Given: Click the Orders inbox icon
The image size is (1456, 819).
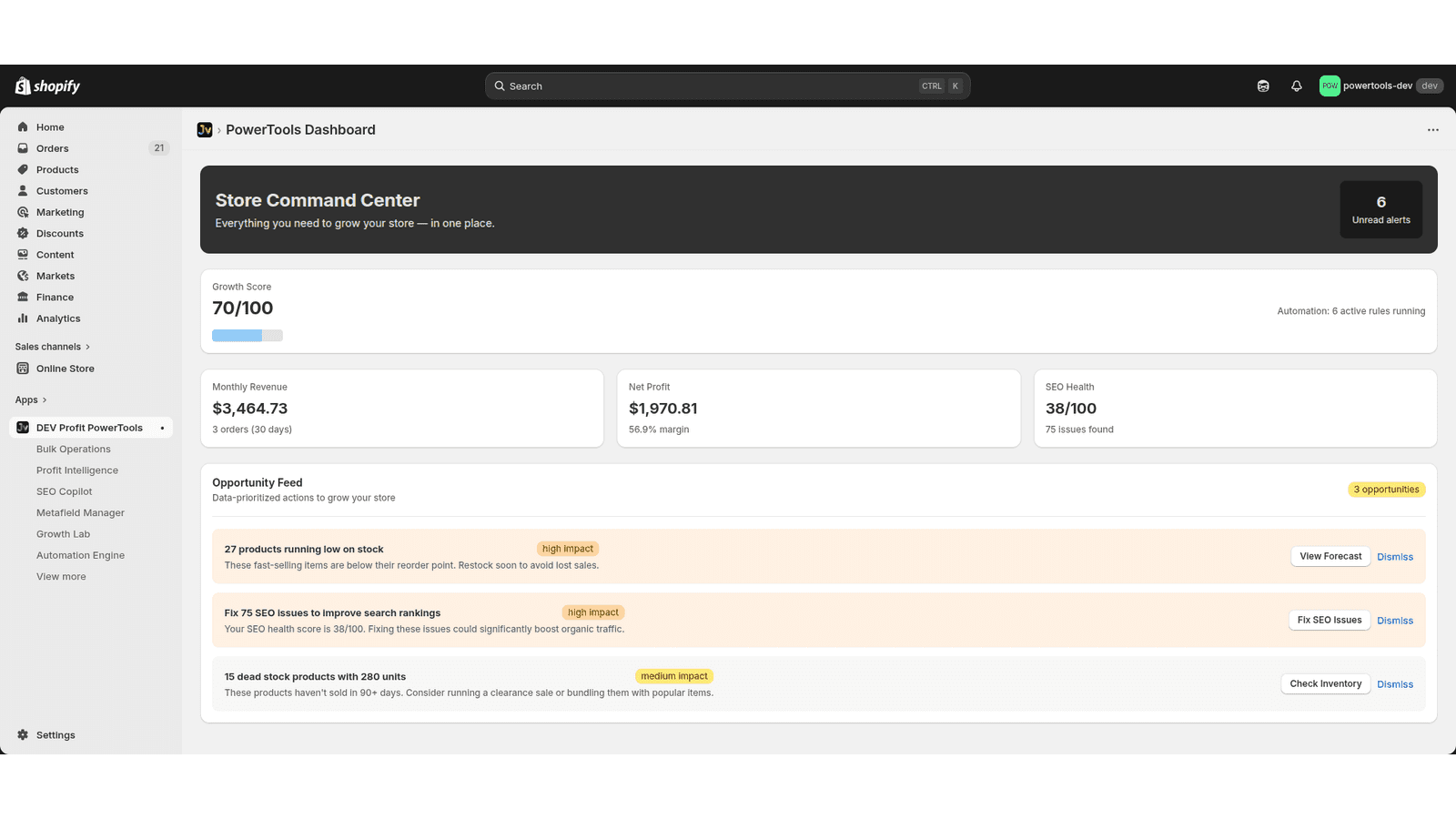Looking at the screenshot, I should (23, 148).
